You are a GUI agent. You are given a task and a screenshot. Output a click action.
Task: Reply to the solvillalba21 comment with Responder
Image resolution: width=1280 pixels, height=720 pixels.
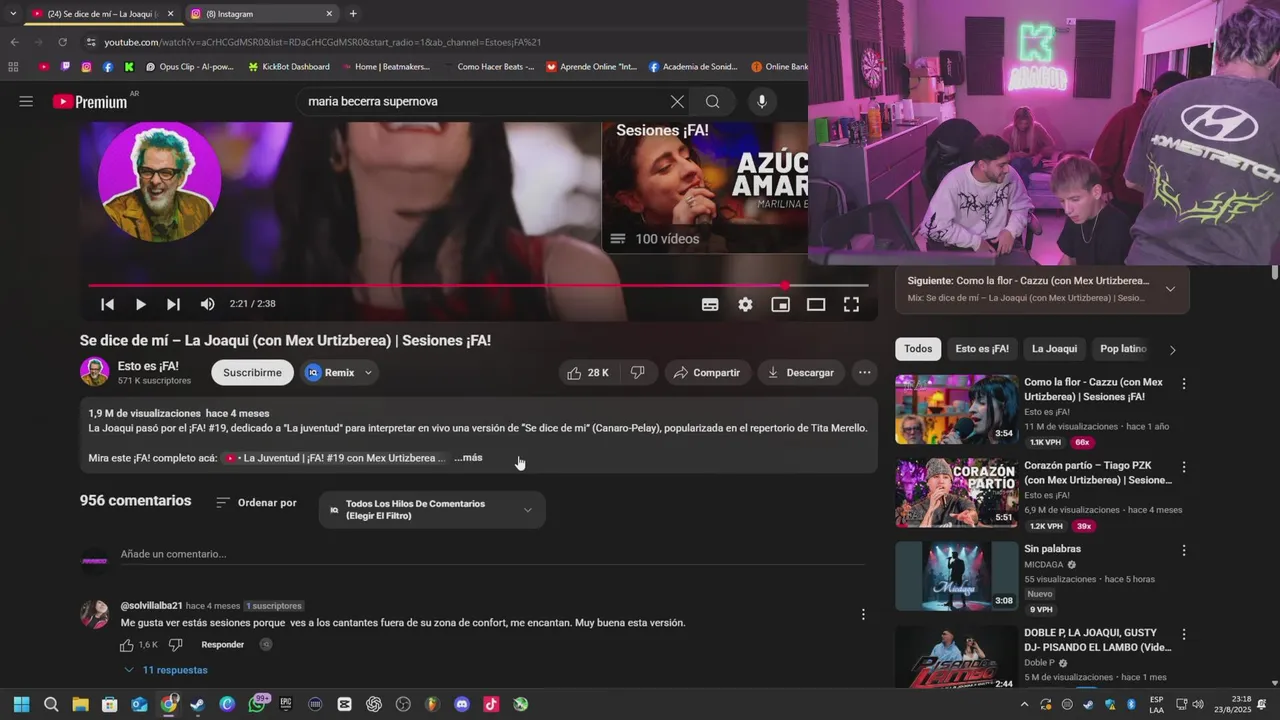click(x=222, y=645)
